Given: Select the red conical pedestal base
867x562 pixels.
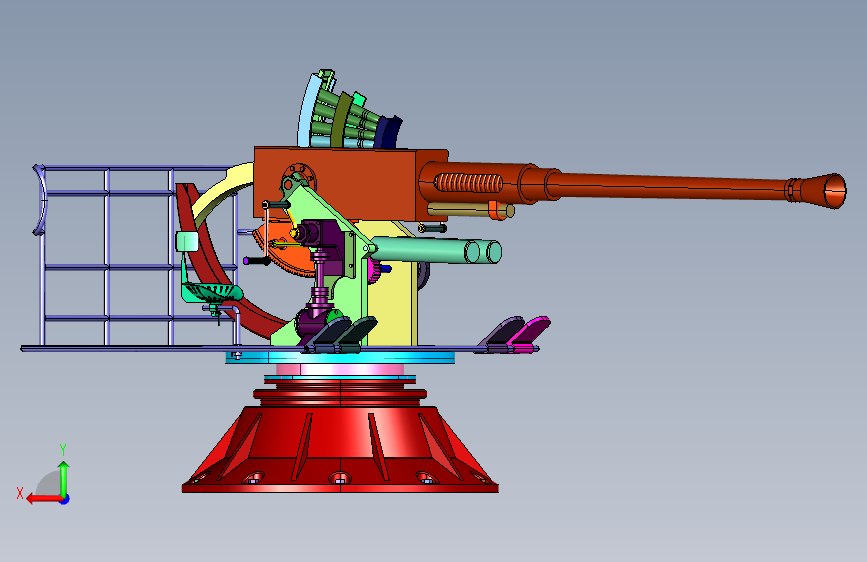Looking at the screenshot, I should (x=340, y=448).
